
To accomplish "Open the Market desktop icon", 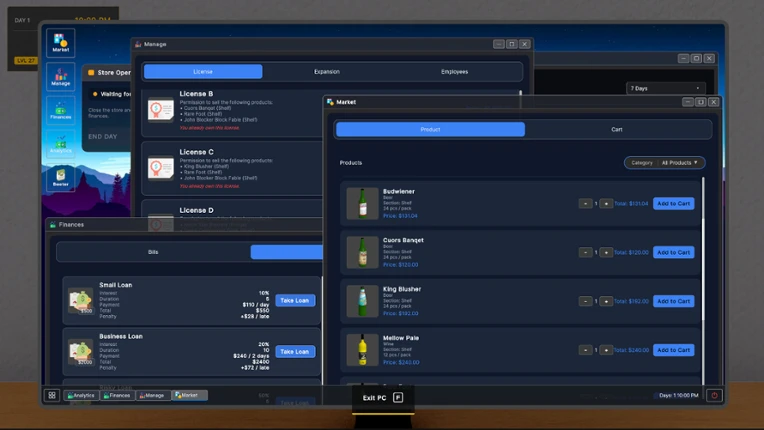I will pyautogui.click(x=60, y=43).
